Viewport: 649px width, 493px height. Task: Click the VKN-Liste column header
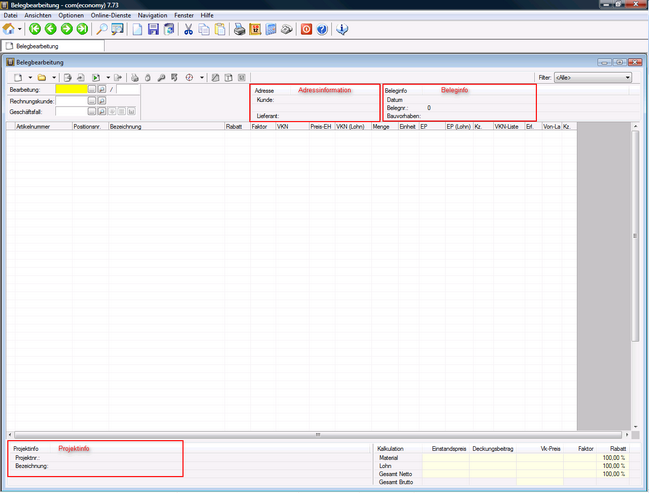[509, 126]
